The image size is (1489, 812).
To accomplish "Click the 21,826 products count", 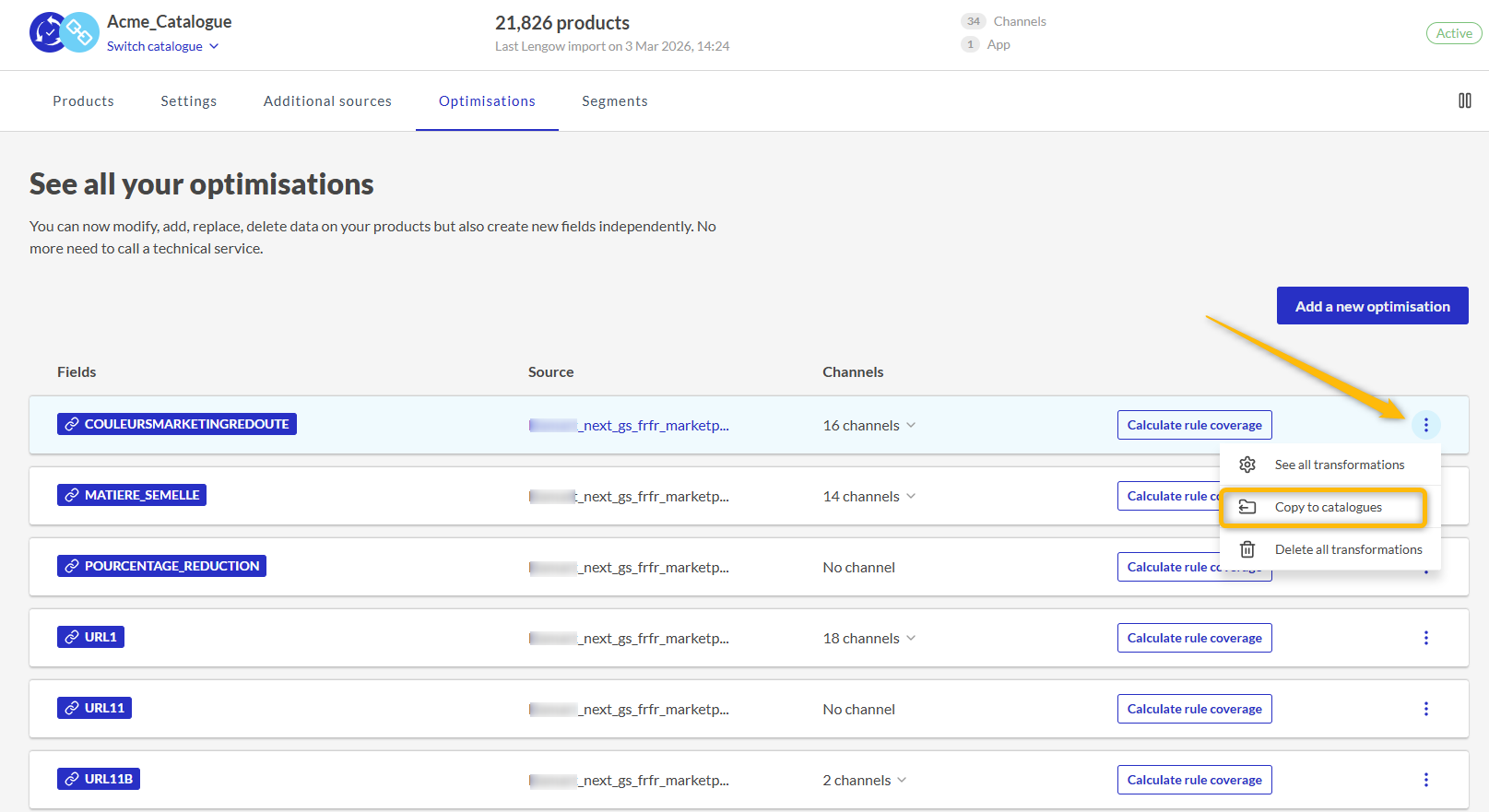I will pyautogui.click(x=562, y=23).
